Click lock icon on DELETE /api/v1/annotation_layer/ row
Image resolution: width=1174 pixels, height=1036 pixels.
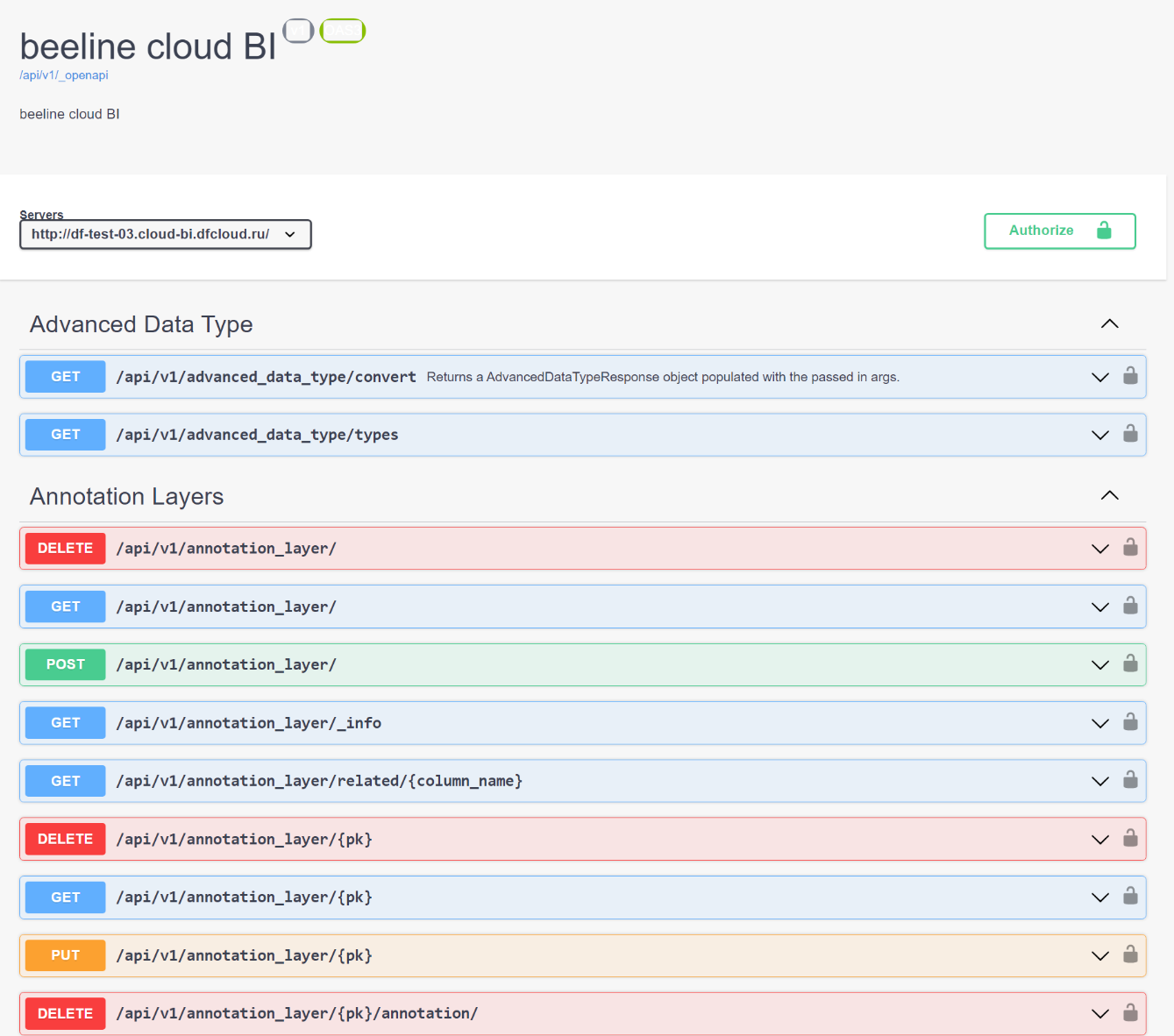1130,548
